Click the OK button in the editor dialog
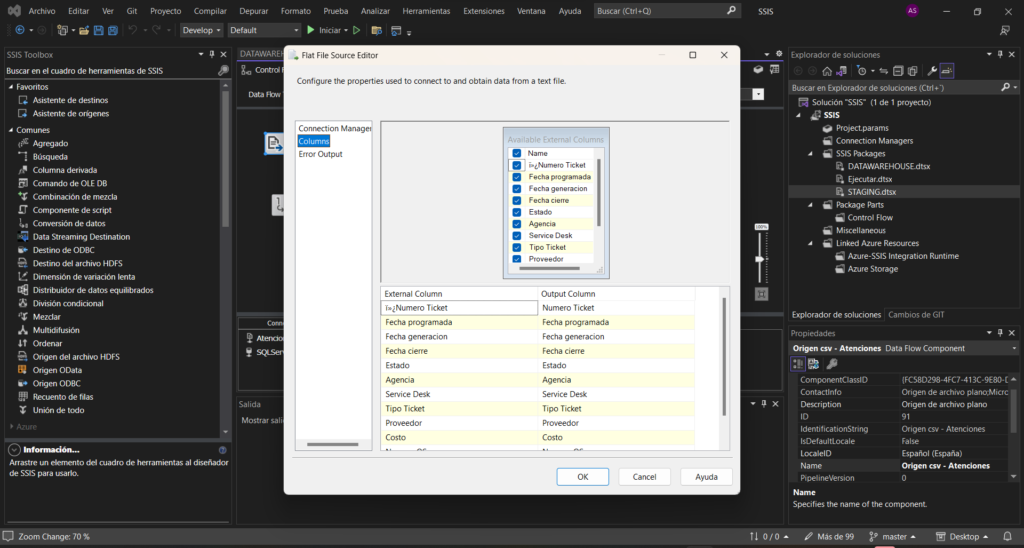Screen dimensions: 1024x548 (x=582, y=477)
